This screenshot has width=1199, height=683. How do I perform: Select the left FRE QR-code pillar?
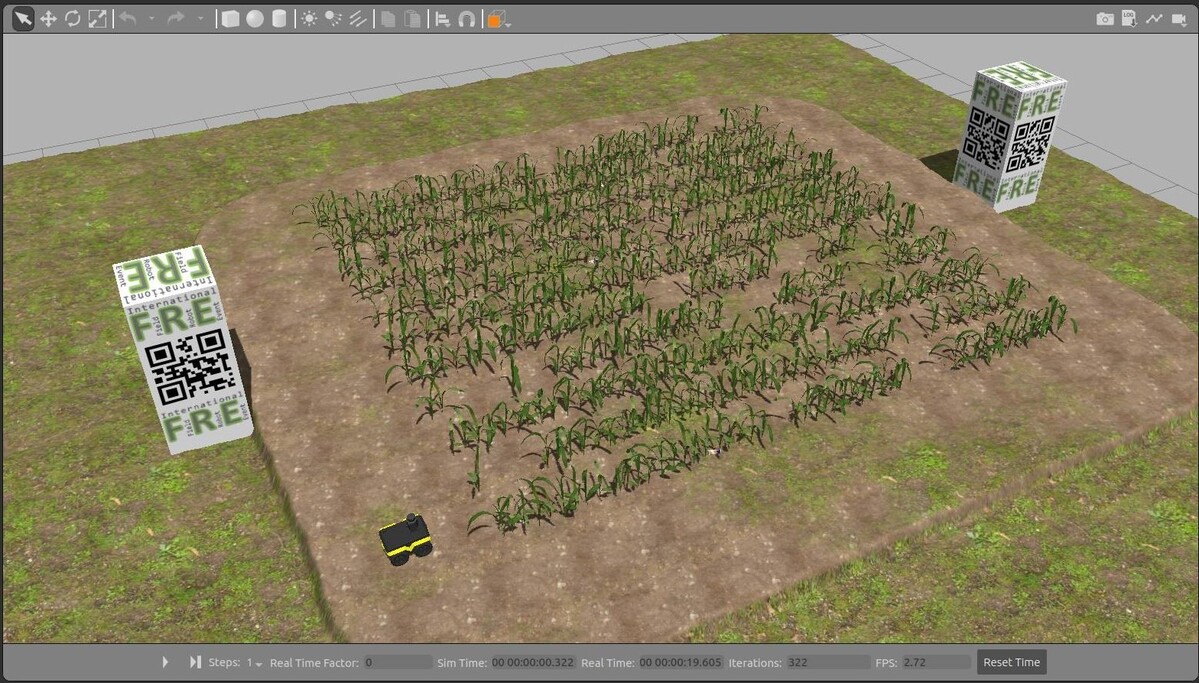tap(184, 350)
